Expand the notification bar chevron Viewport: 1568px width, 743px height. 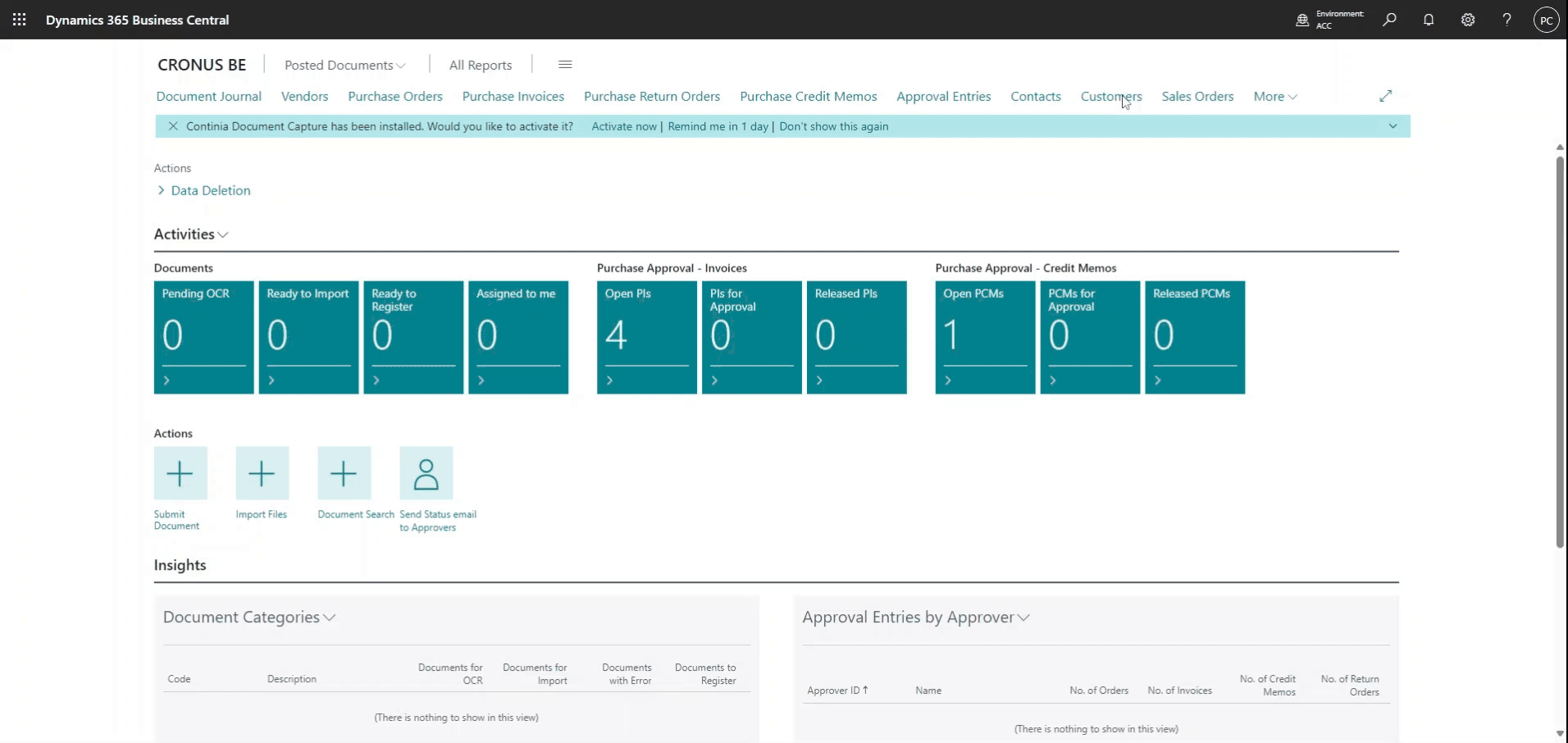click(1393, 126)
